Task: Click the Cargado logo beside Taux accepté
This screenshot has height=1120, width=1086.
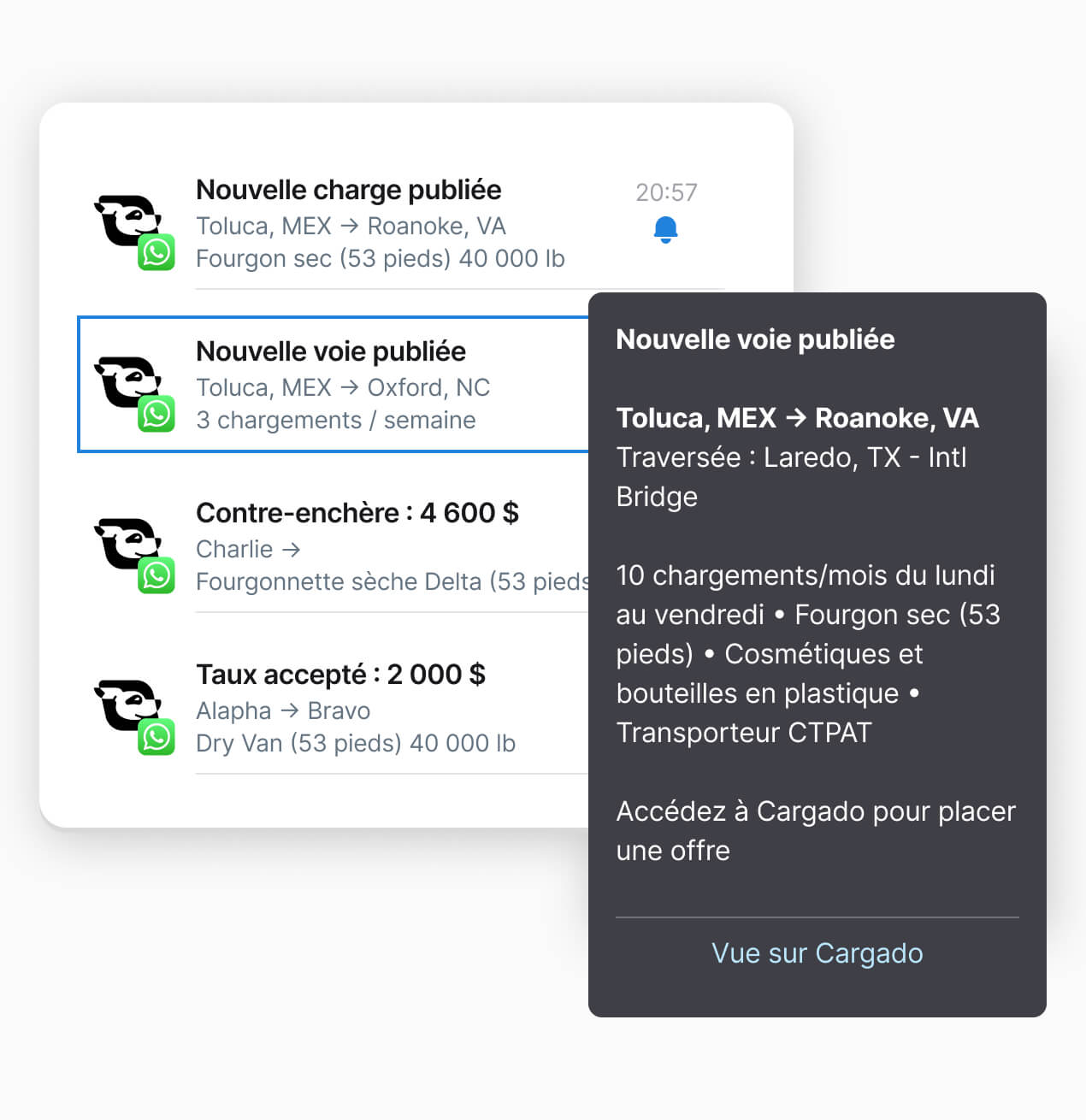Action: (x=127, y=704)
